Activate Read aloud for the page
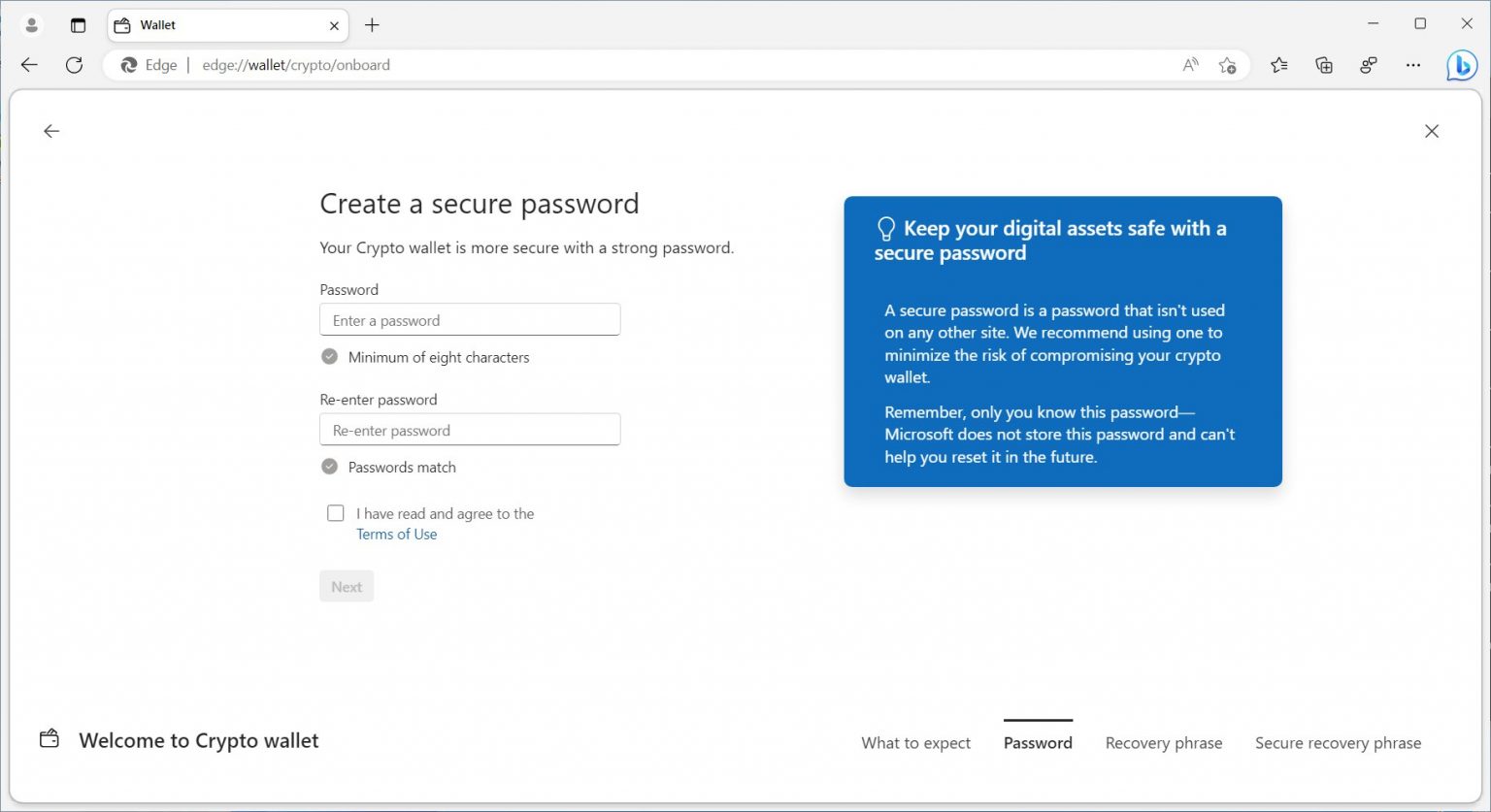This screenshot has height=812, width=1491. click(1189, 64)
